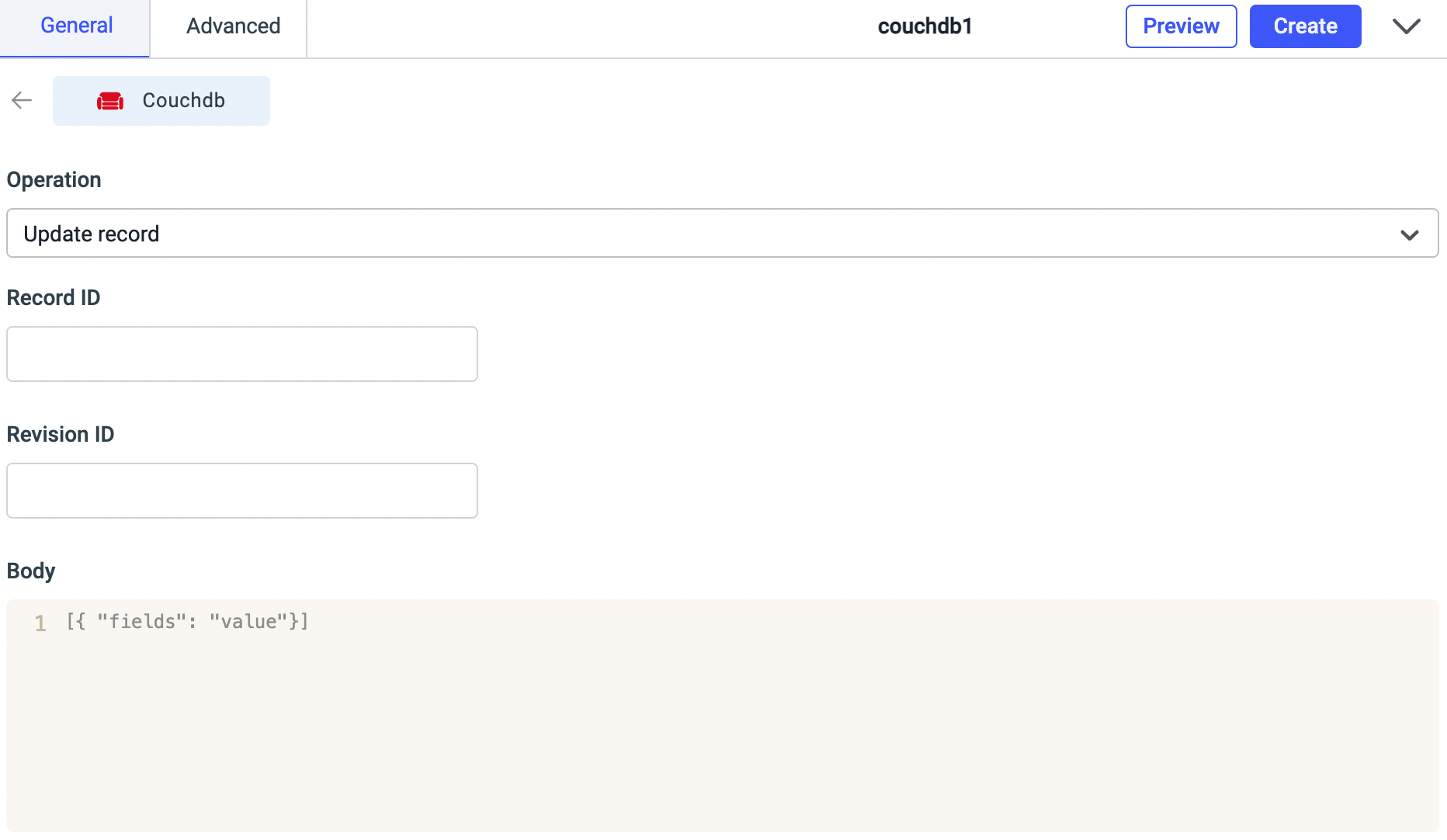Expand the chevron next to Create
Screen dimensions: 1447x840
tap(1406, 26)
